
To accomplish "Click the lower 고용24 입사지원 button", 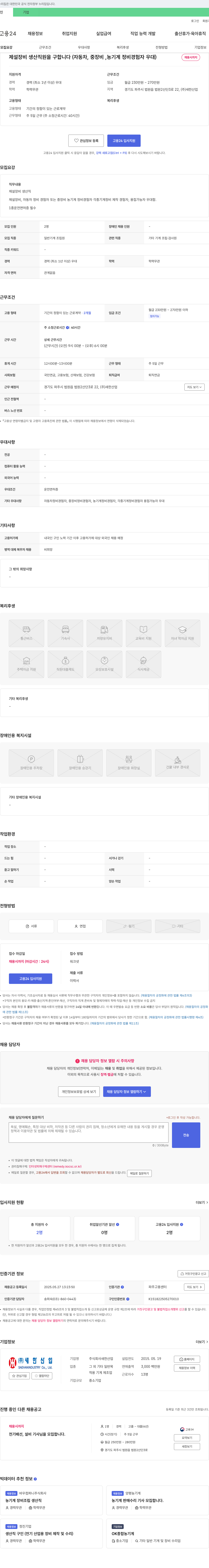I will point(30,979).
